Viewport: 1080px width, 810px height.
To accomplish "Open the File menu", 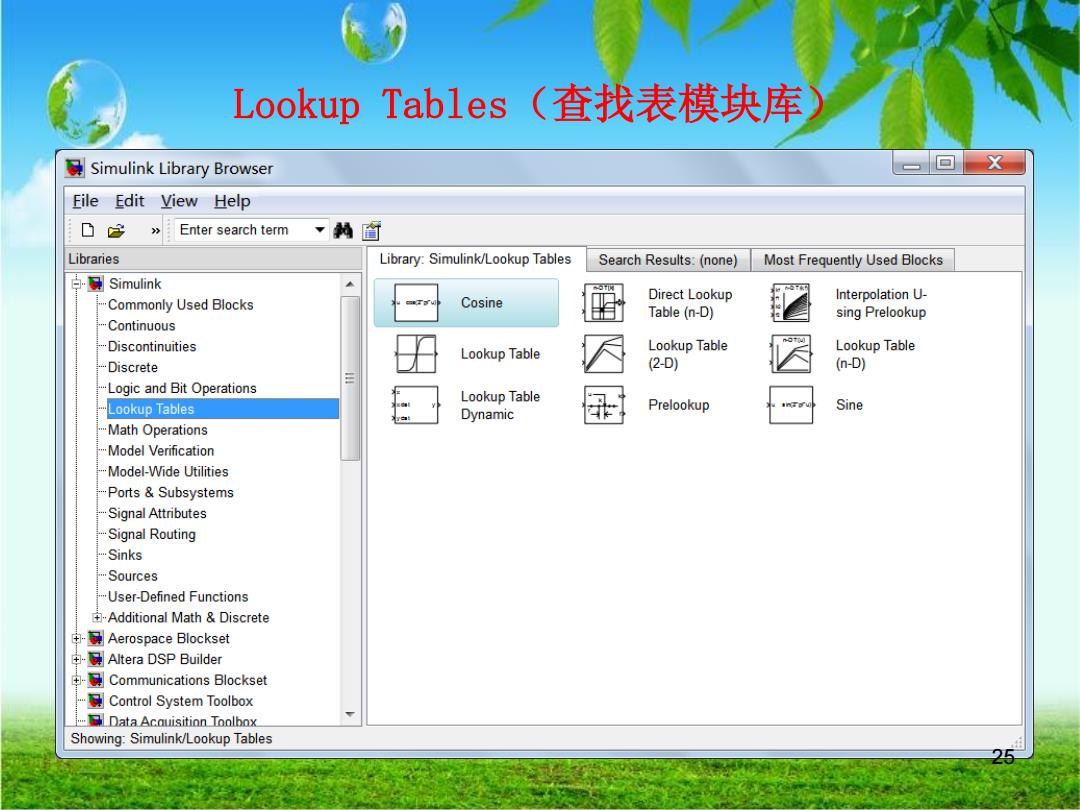I will pyautogui.click(x=85, y=201).
